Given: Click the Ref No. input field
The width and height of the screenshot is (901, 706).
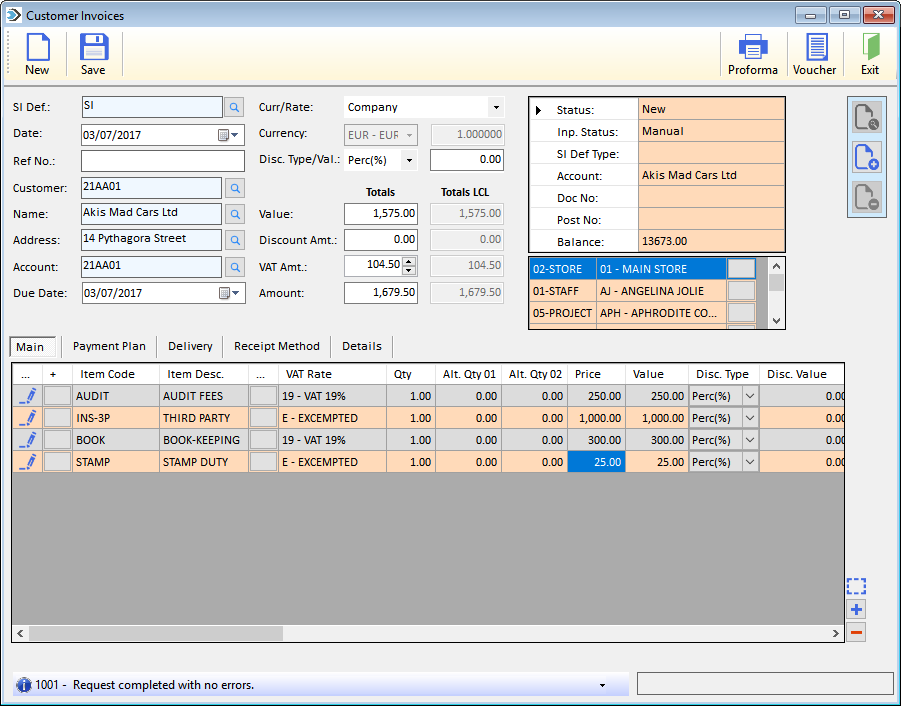Looking at the screenshot, I should coord(163,161).
